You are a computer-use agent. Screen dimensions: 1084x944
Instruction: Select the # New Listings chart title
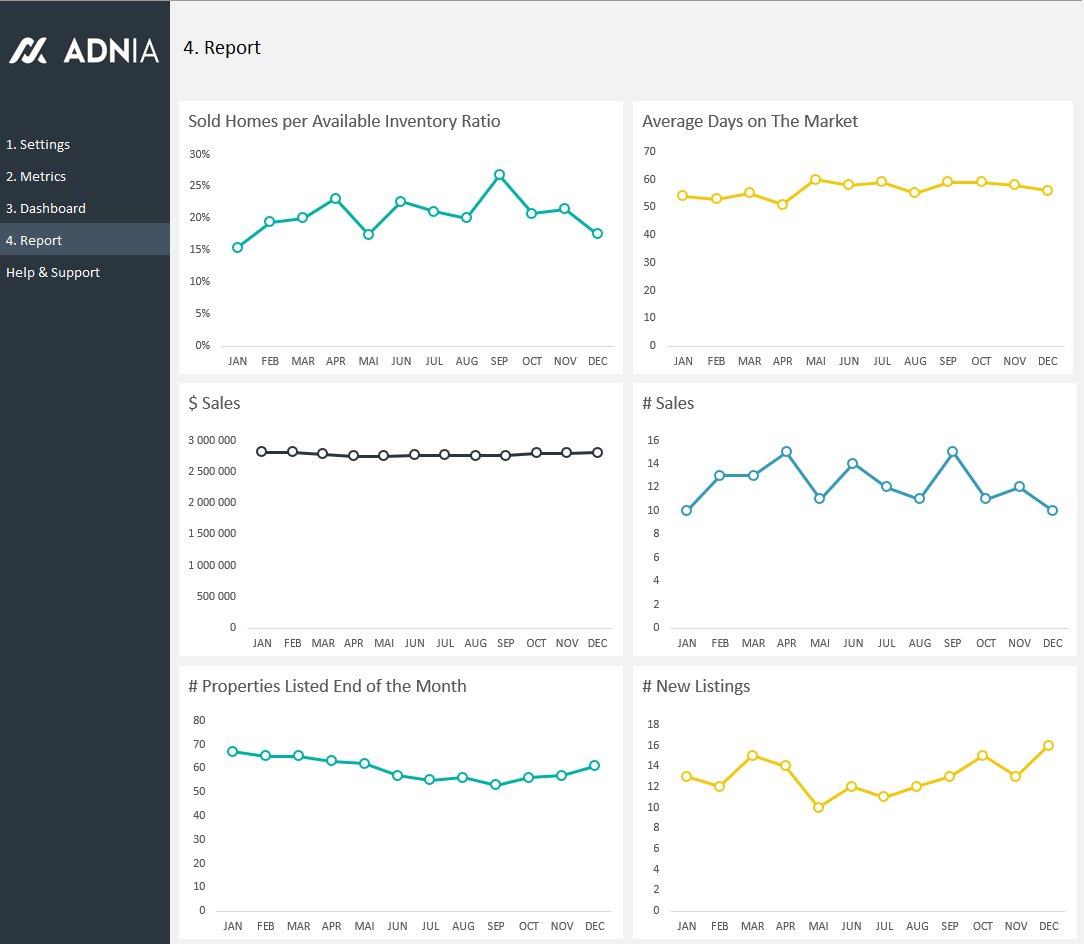coord(696,686)
